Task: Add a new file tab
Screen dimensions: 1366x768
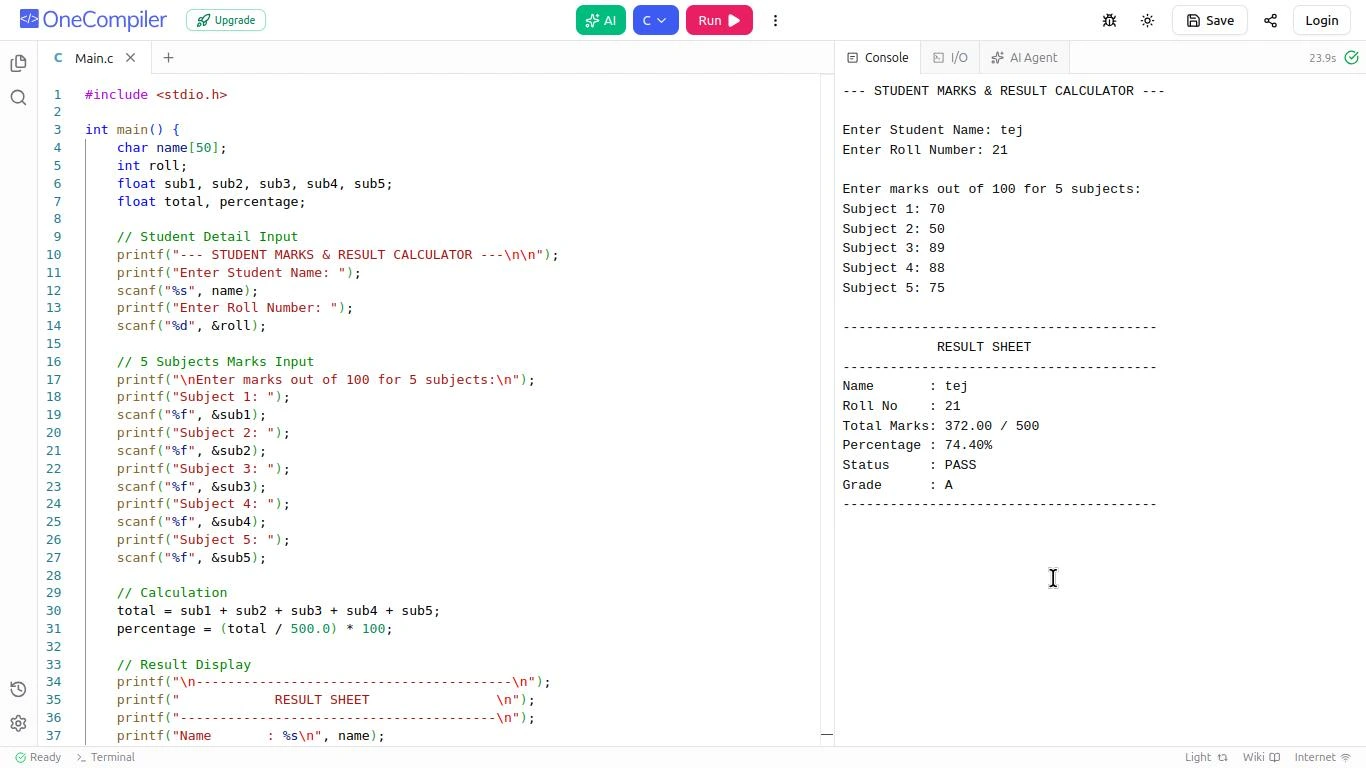Action: coord(168,58)
